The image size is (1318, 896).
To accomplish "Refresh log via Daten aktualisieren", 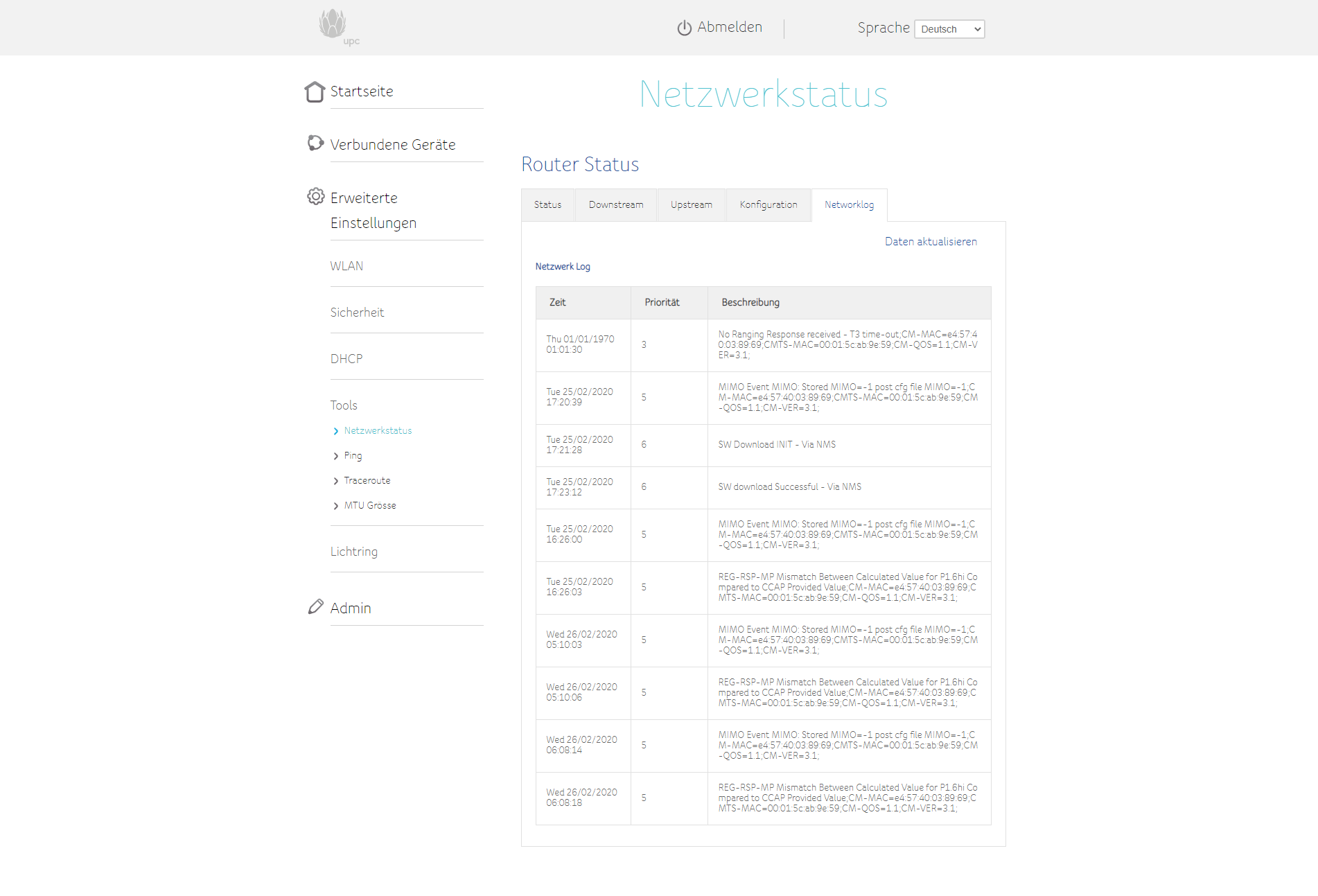I will [x=930, y=242].
